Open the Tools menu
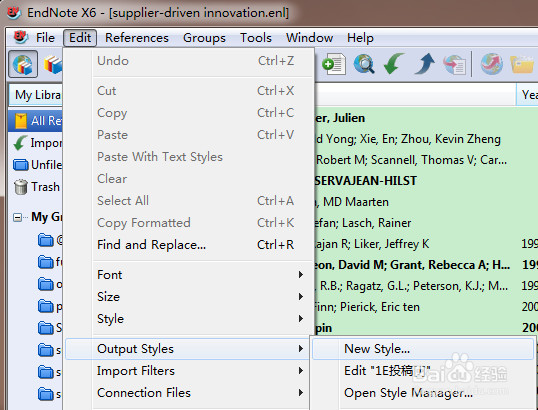Screen dimensions: 538x410 256,37
